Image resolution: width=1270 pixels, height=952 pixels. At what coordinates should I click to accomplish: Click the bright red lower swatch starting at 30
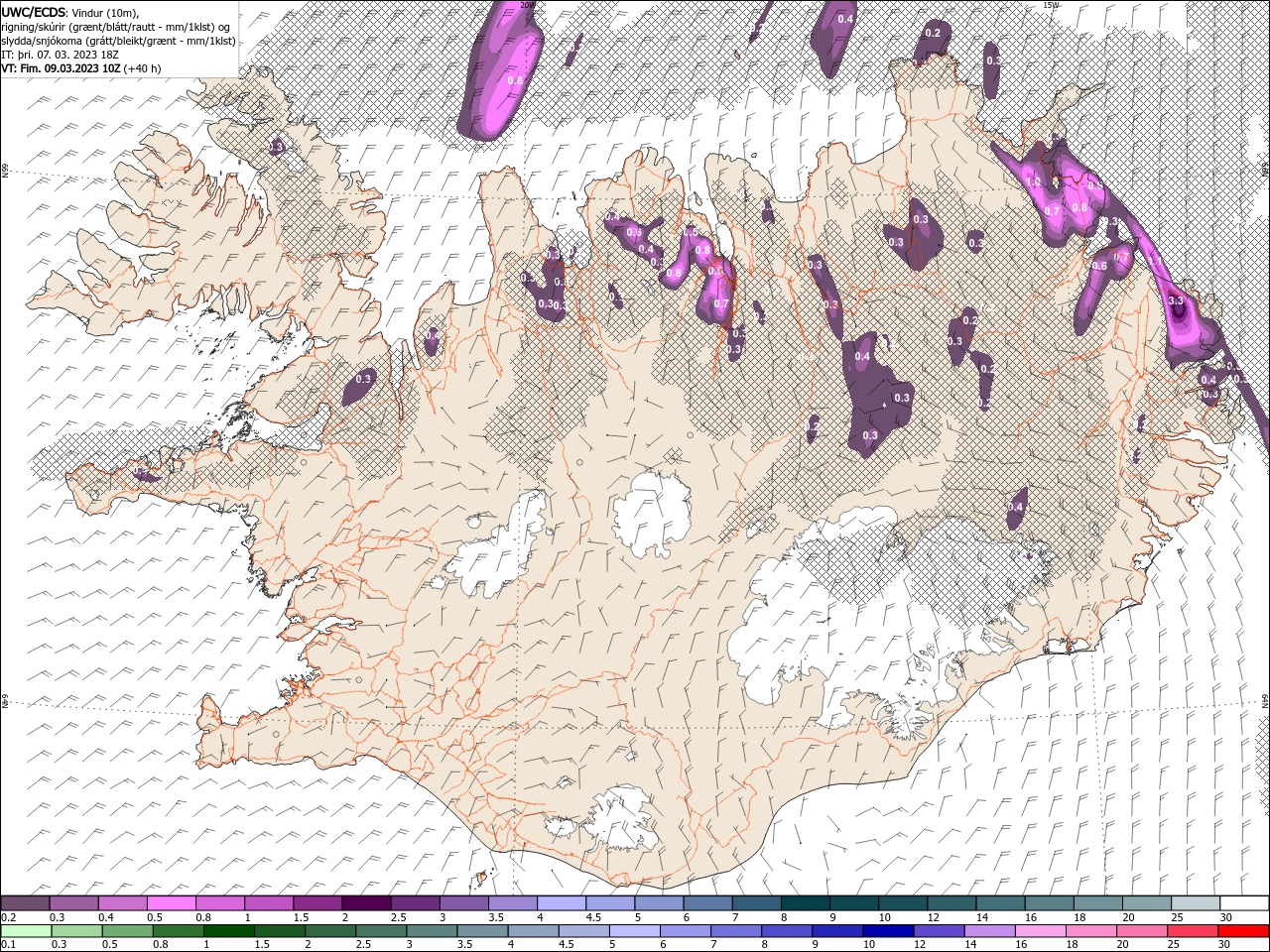coord(1242,931)
